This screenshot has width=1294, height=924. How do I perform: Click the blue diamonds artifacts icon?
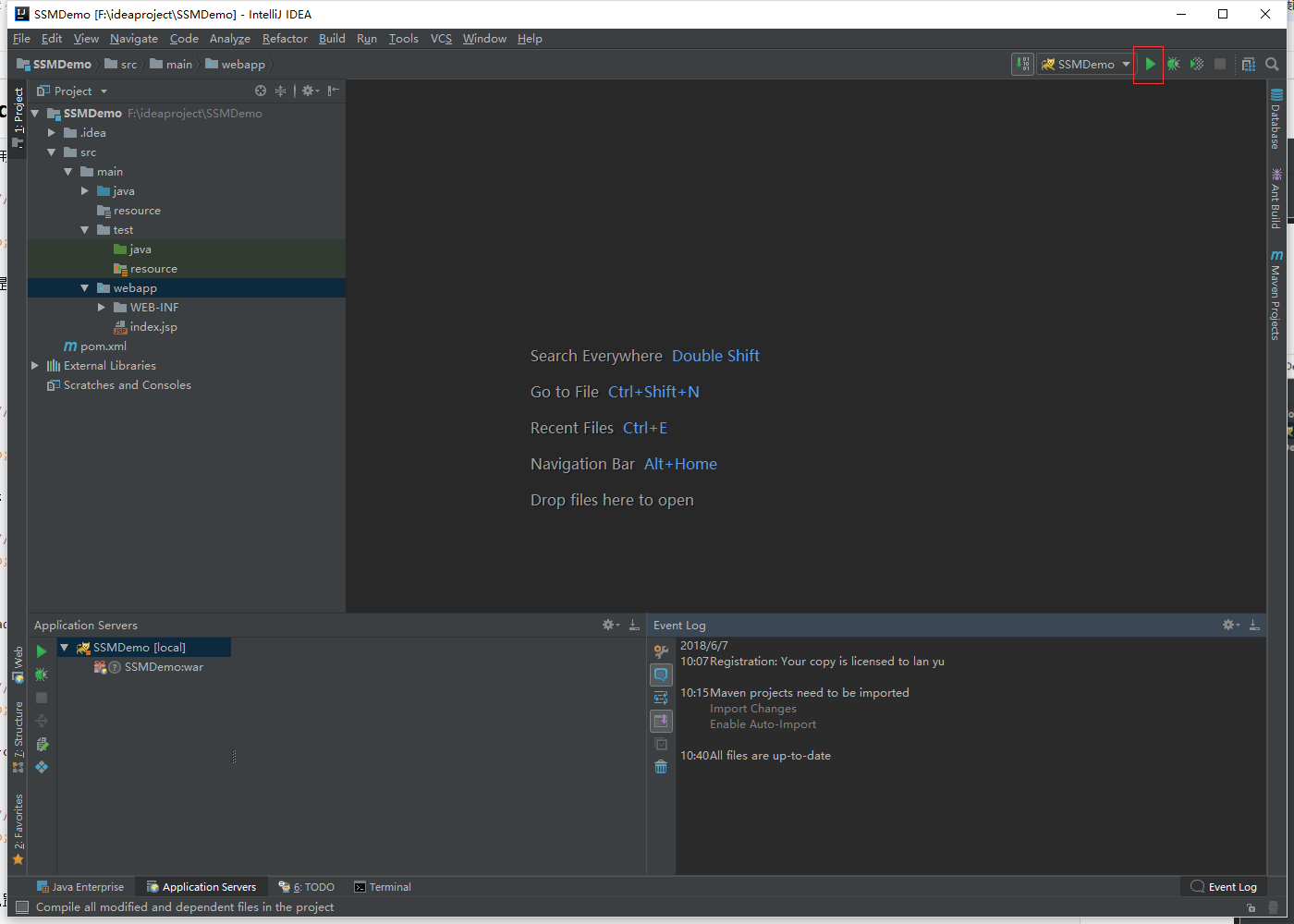point(41,767)
